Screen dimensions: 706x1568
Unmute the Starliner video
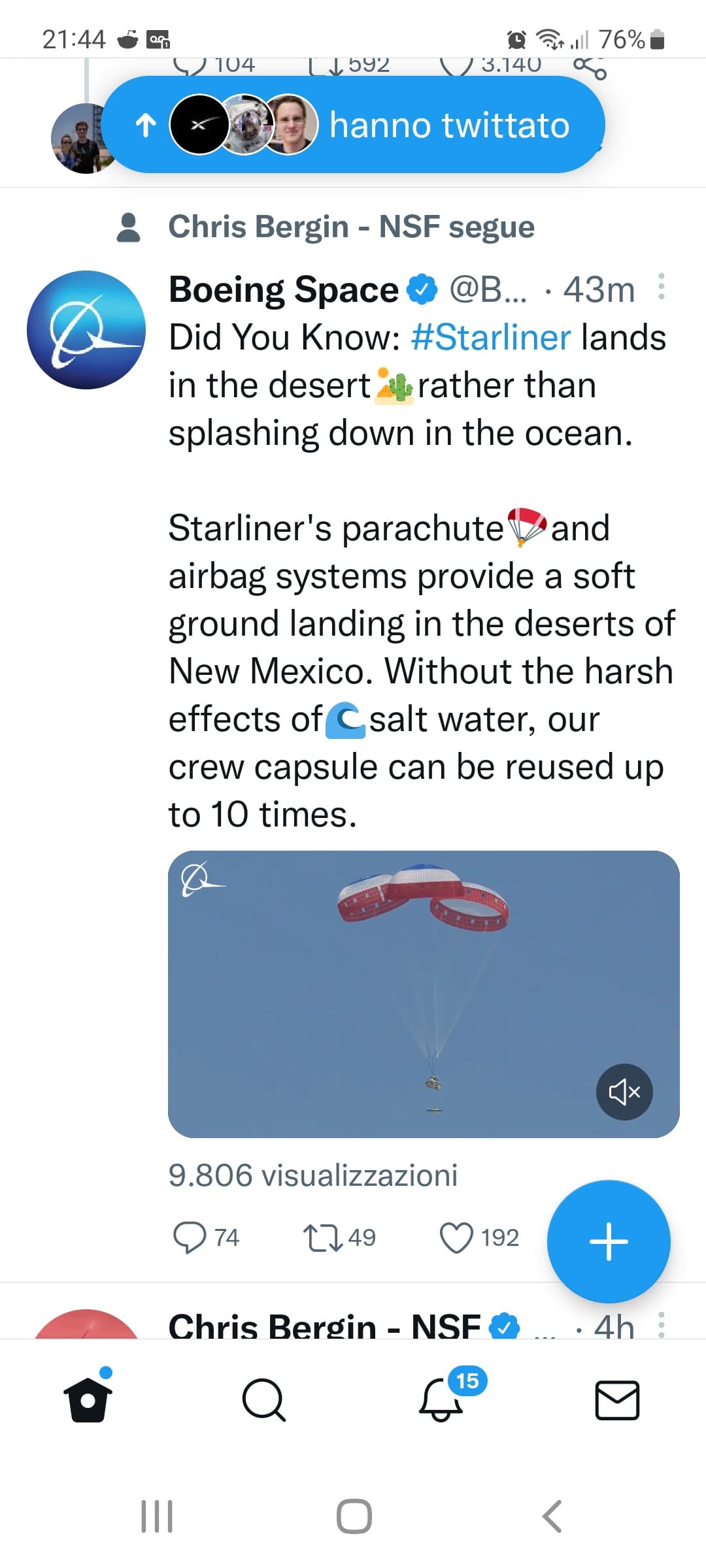tap(624, 1092)
